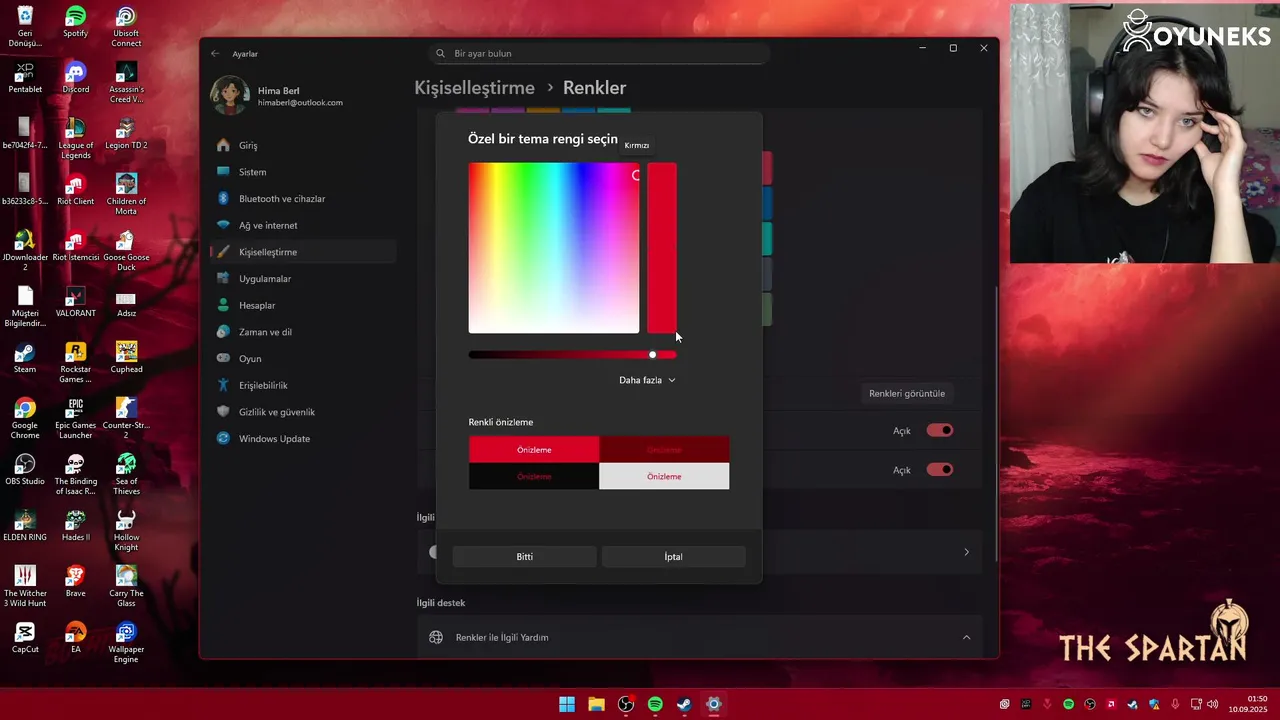Open Giriş in Settings sidebar

point(304,145)
